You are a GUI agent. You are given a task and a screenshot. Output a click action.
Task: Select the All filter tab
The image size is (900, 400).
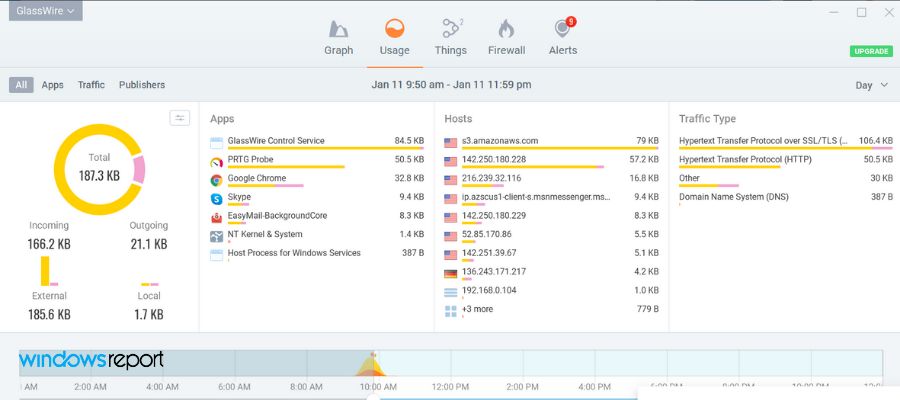(21, 85)
